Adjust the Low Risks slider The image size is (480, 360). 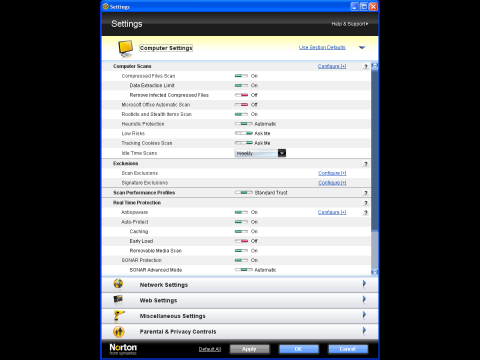point(244,134)
